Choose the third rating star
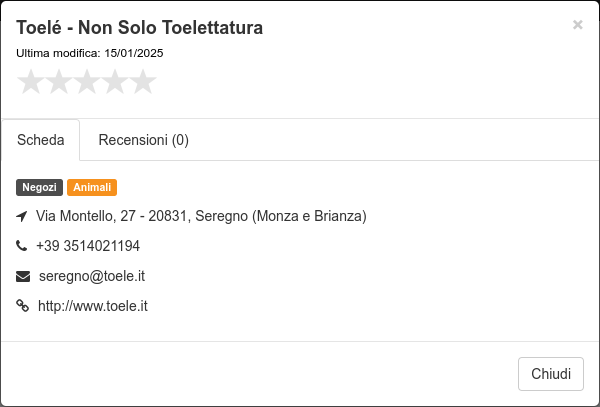The height and width of the screenshot is (407, 600). click(x=87, y=81)
